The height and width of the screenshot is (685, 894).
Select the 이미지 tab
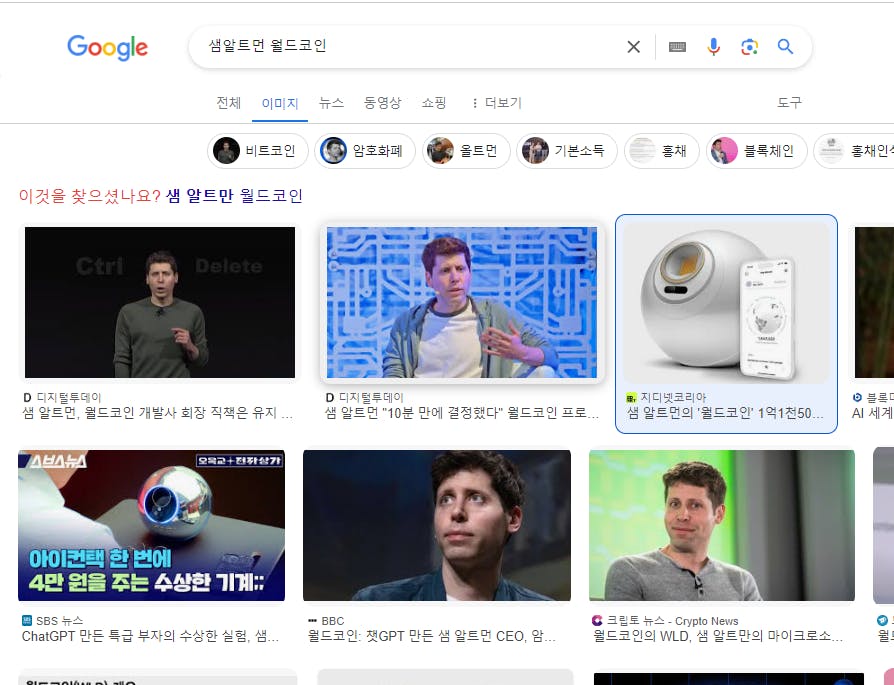coord(280,103)
